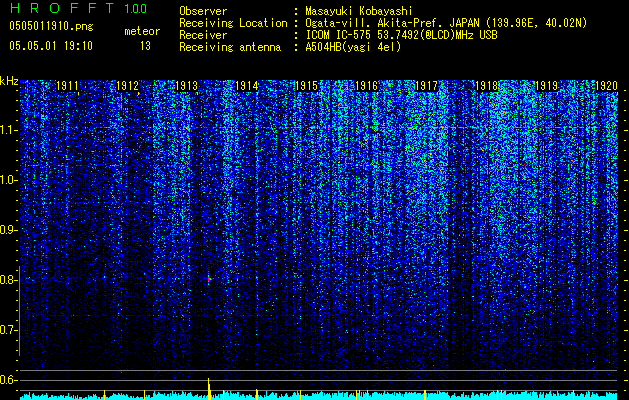Screen dimensions: 629x400
Task: Click the HROFFT program title
Action: (x=63, y=8)
